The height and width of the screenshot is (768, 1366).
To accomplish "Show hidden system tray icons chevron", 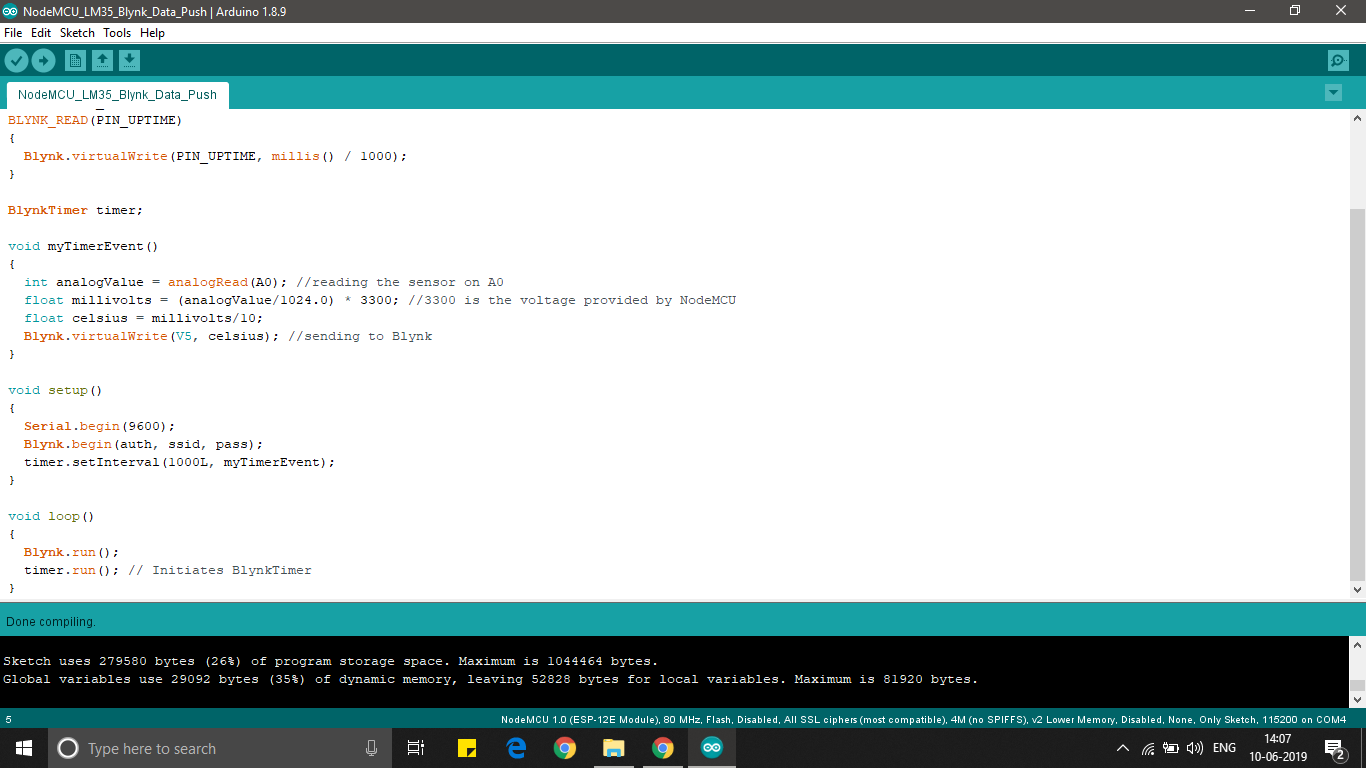I will 1122,748.
